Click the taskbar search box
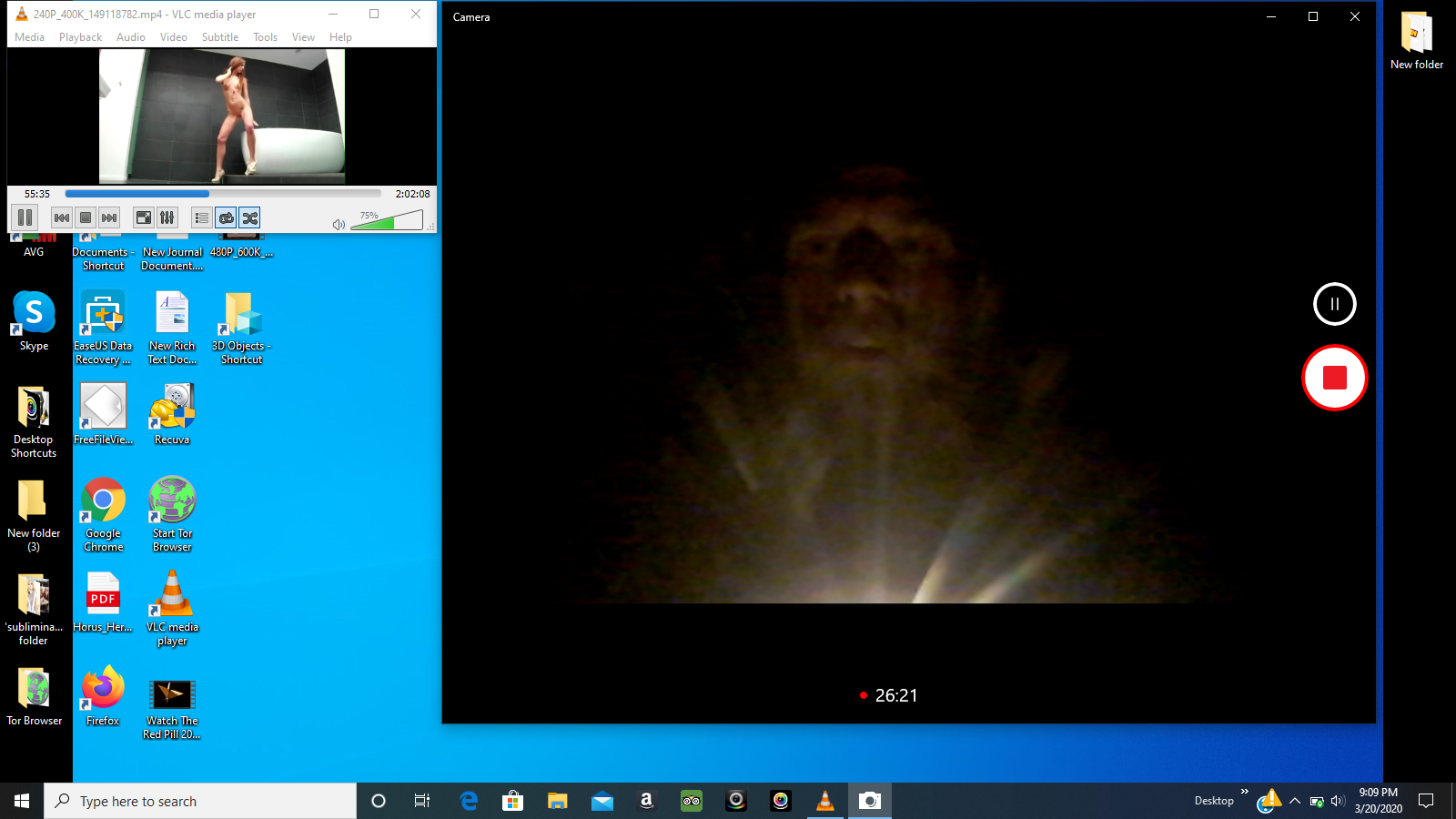 [x=200, y=801]
